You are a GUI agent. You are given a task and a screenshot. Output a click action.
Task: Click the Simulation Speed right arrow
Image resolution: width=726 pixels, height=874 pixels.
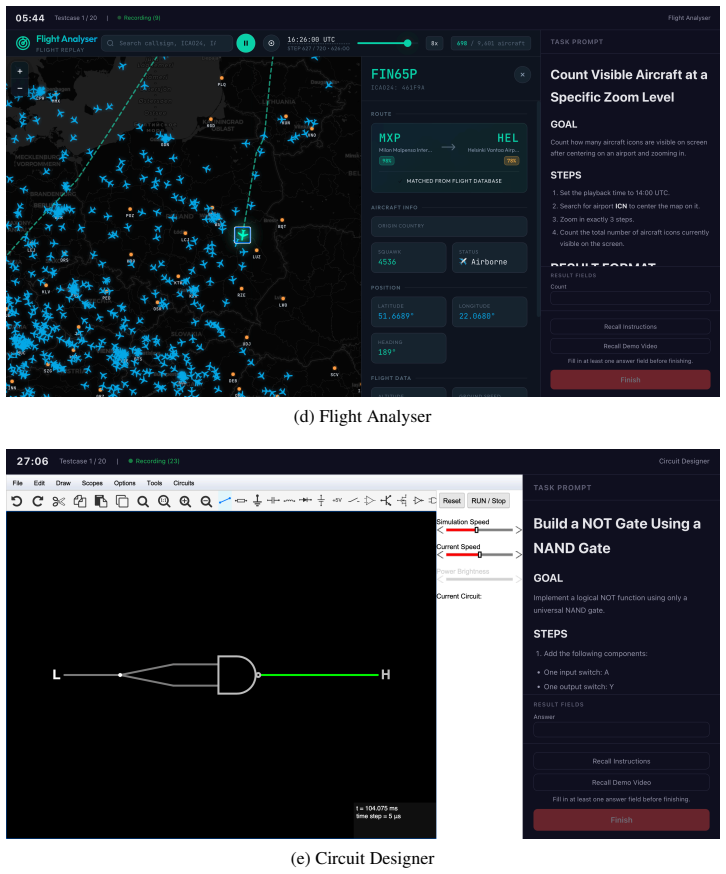[518, 530]
